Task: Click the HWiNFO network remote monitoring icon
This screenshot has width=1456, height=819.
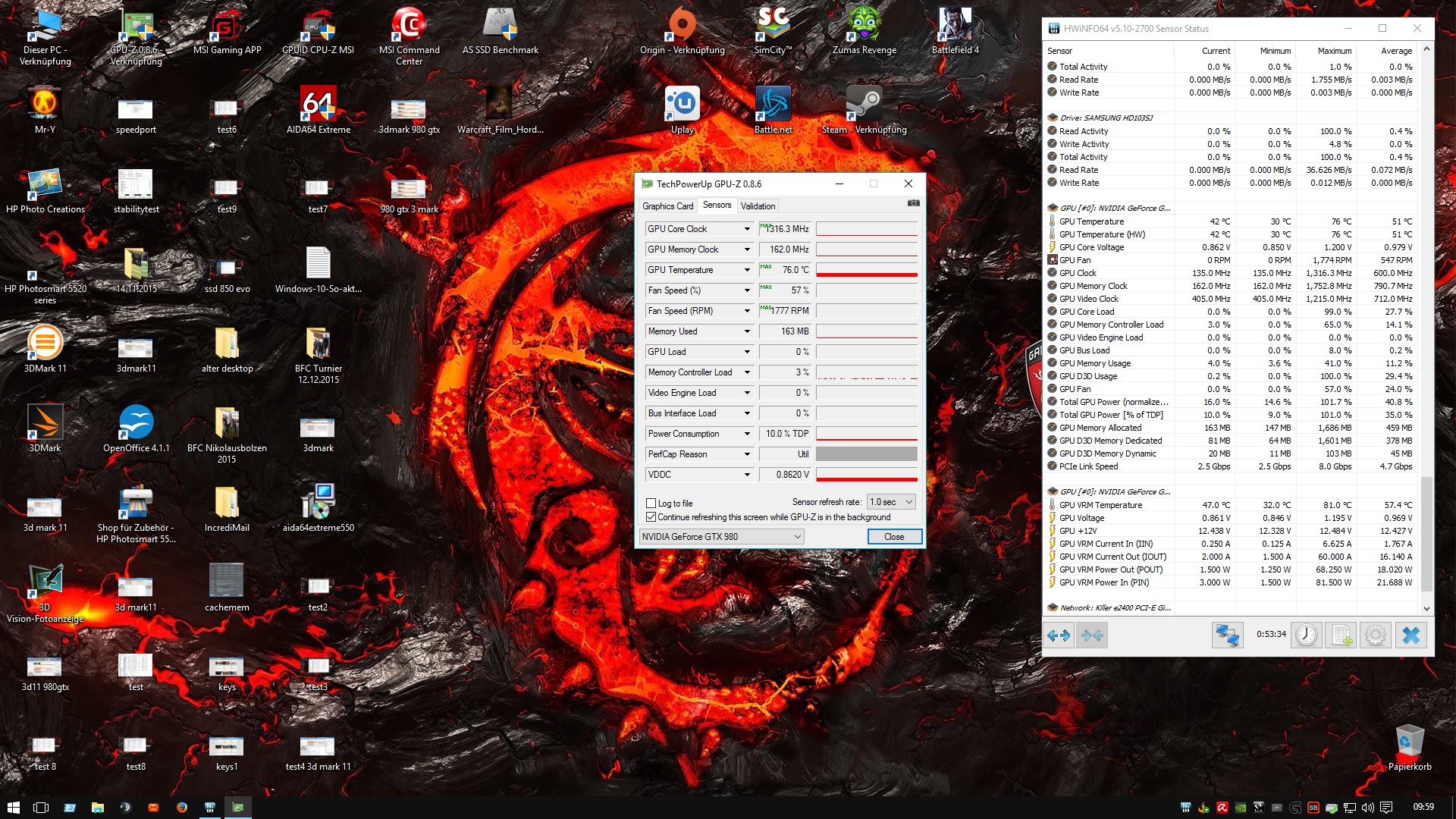Action: tap(1226, 635)
